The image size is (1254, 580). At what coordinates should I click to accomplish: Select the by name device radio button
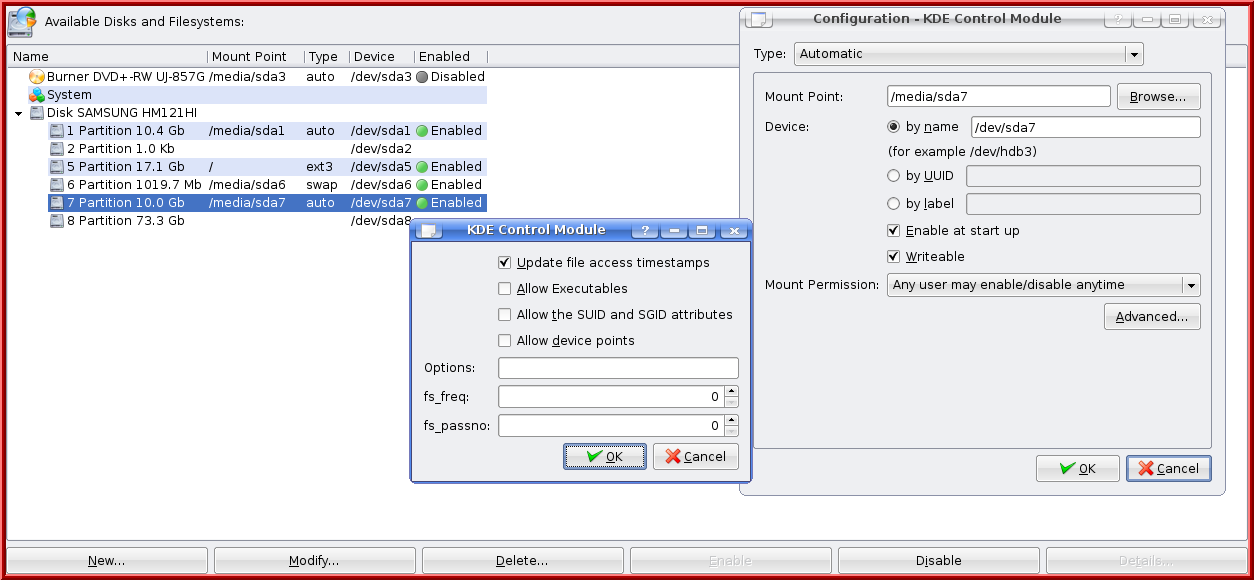tap(894, 127)
